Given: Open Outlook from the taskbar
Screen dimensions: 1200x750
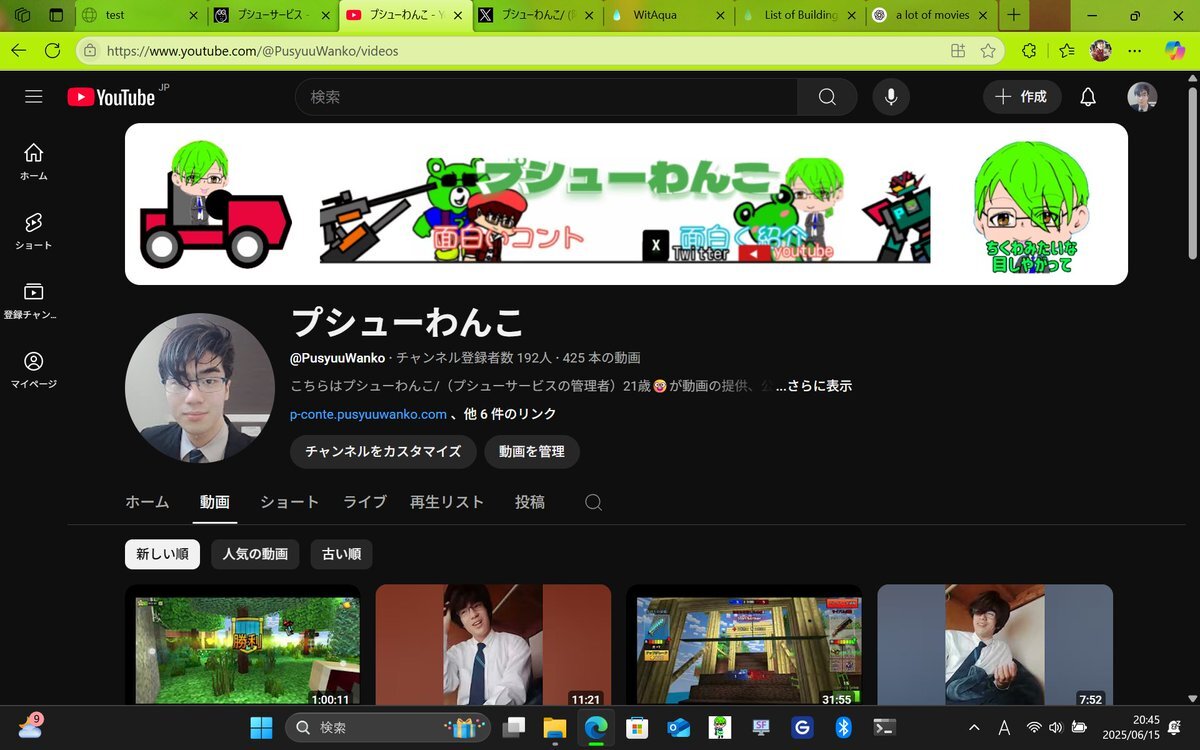Looking at the screenshot, I should [679, 727].
